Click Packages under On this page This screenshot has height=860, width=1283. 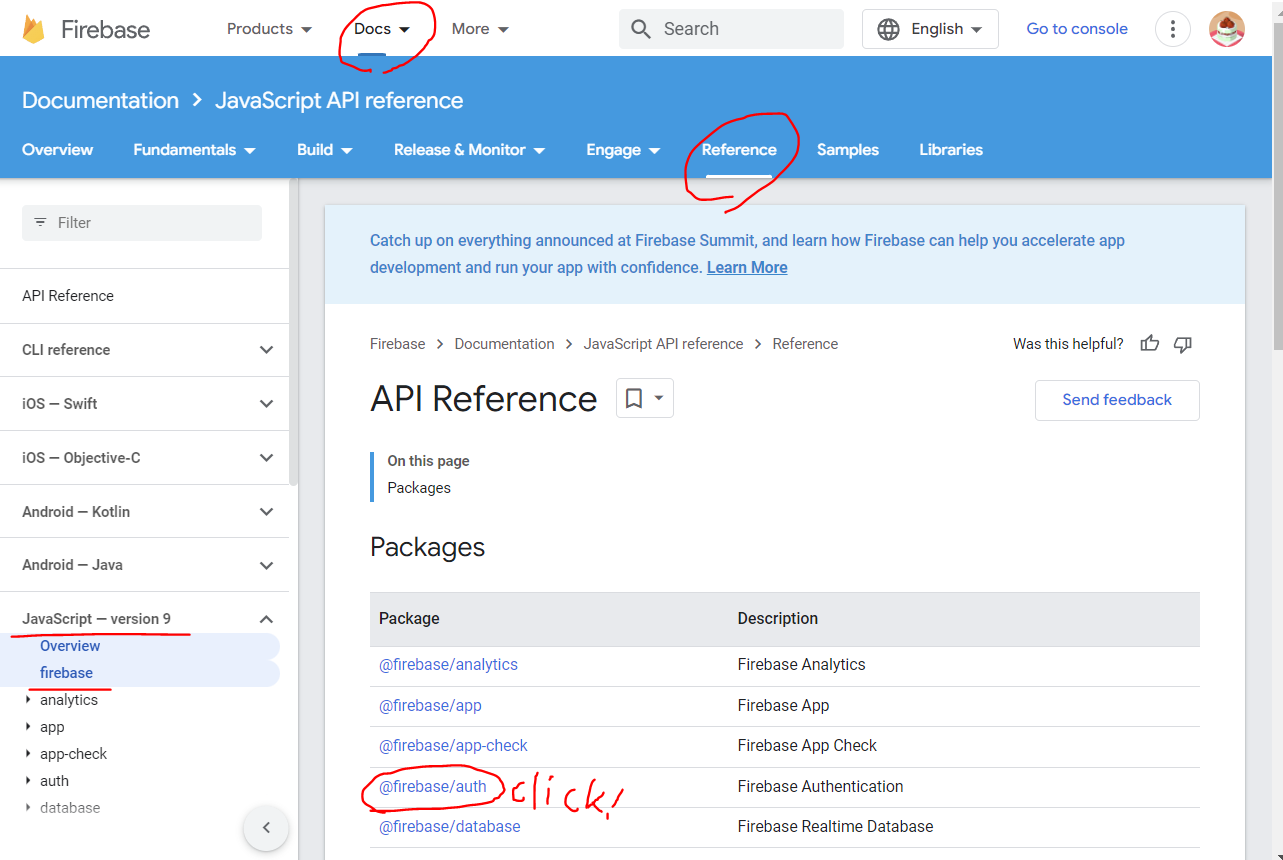coord(419,488)
